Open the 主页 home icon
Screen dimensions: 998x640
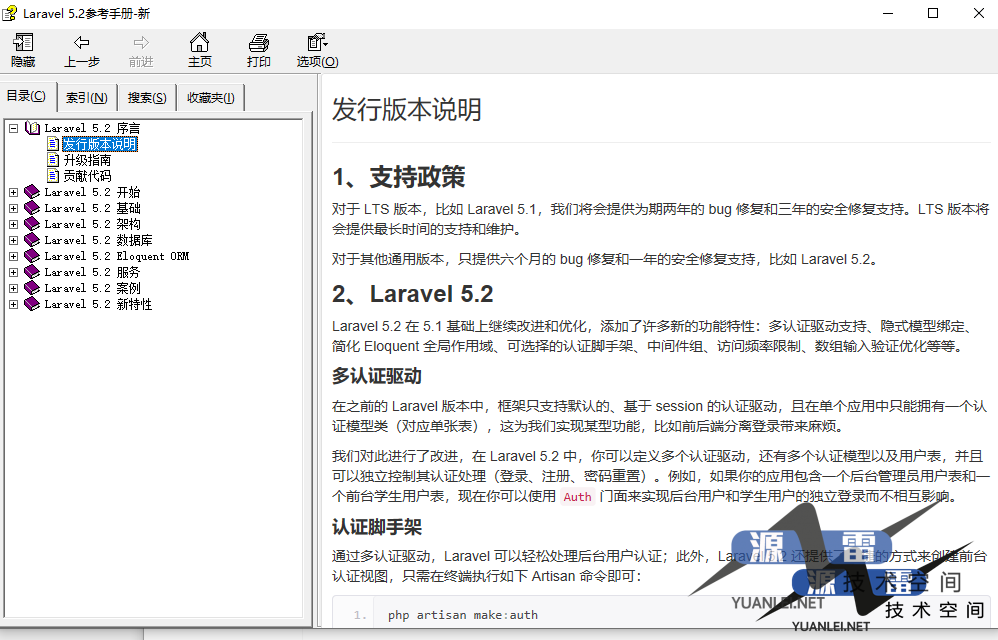point(199,42)
